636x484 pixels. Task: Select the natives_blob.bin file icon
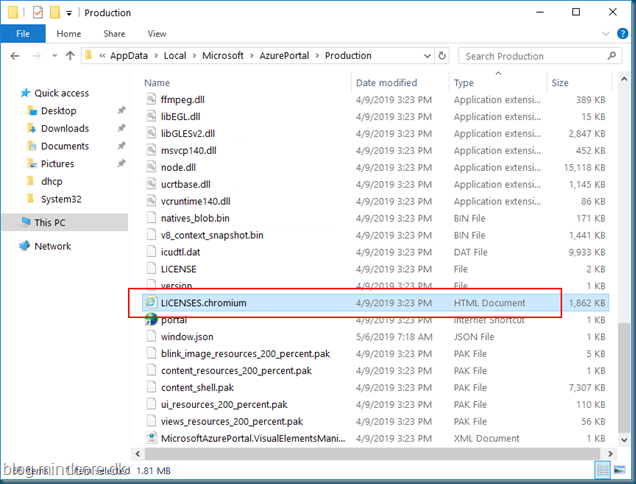151,218
